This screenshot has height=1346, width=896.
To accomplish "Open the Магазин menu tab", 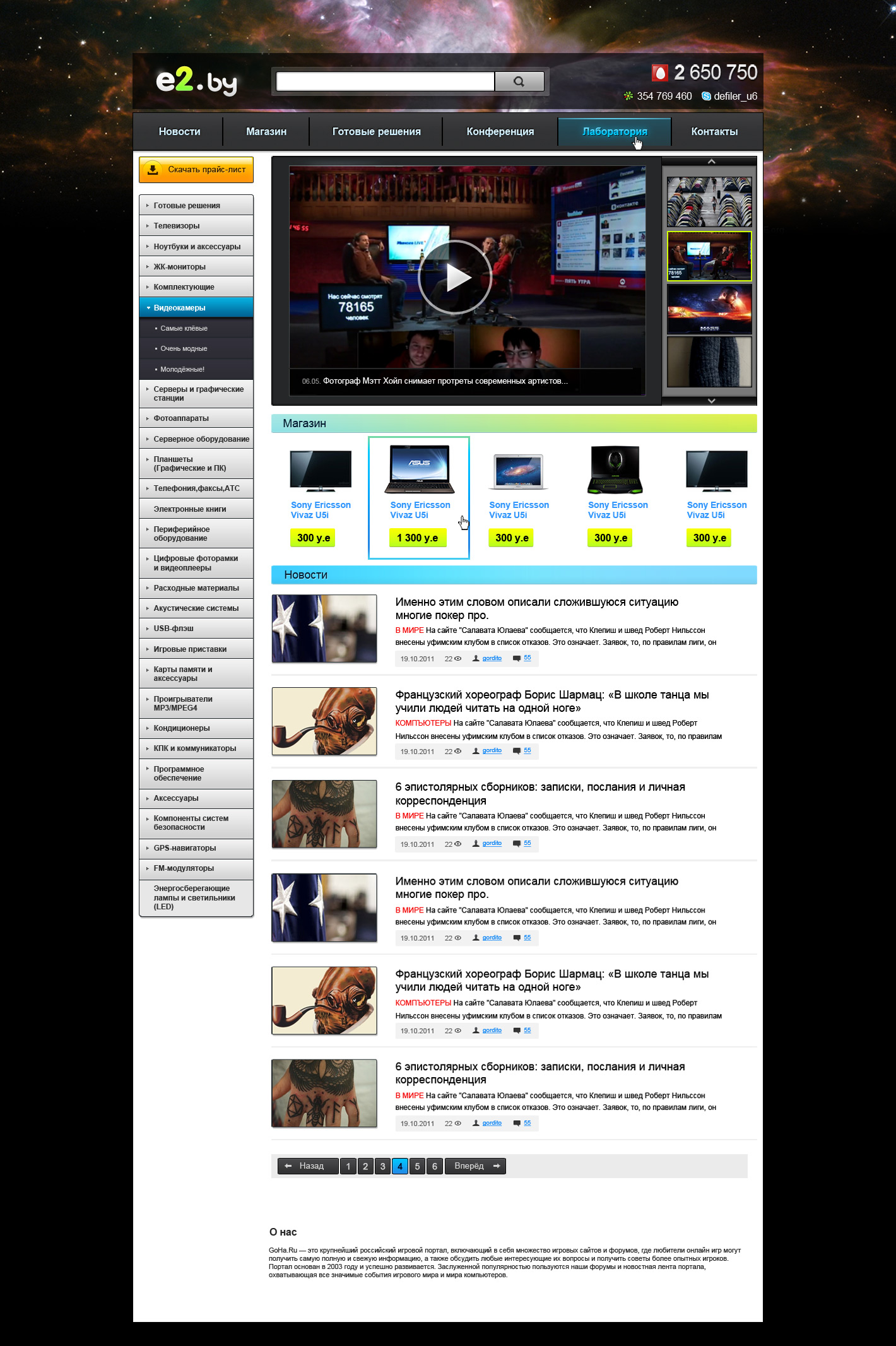I will 266,131.
